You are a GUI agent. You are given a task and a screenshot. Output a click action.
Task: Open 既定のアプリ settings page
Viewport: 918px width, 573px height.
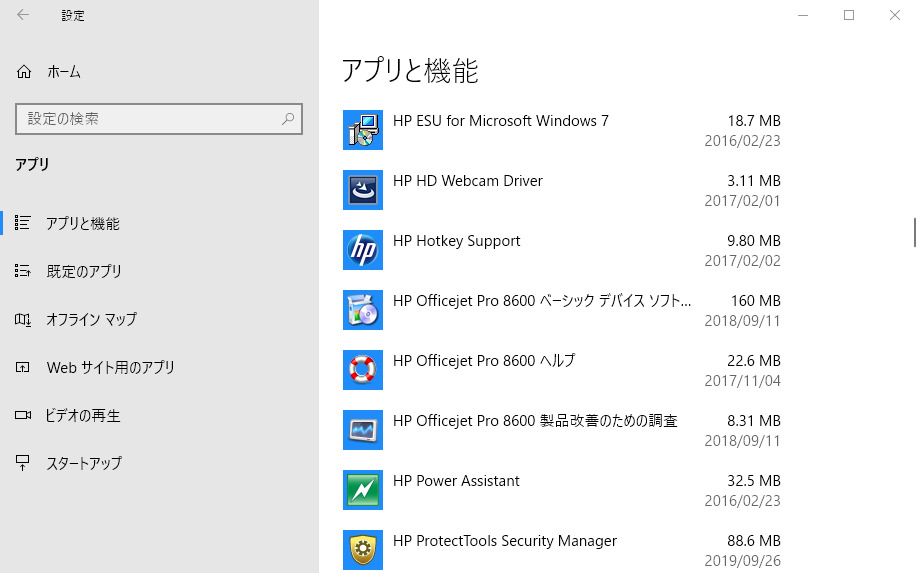click(x=83, y=271)
